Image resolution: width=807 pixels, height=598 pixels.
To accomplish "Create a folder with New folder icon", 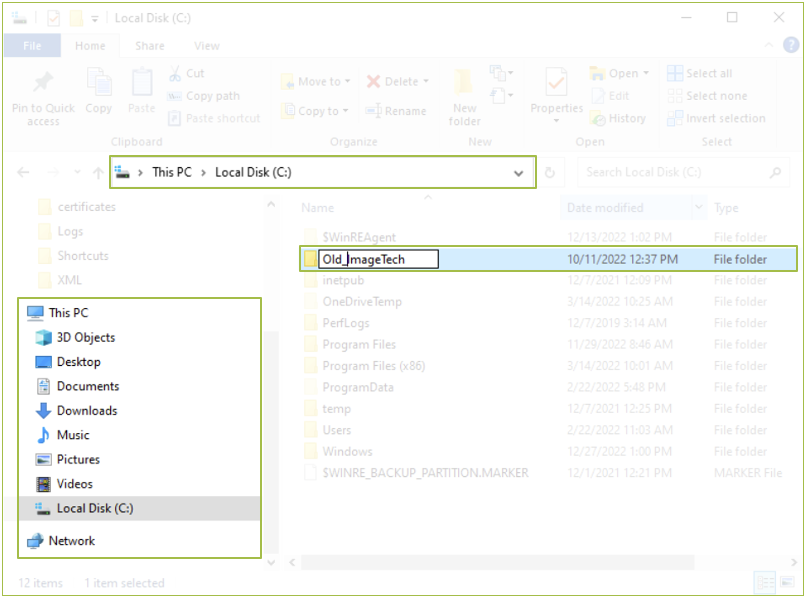I will pos(464,84).
